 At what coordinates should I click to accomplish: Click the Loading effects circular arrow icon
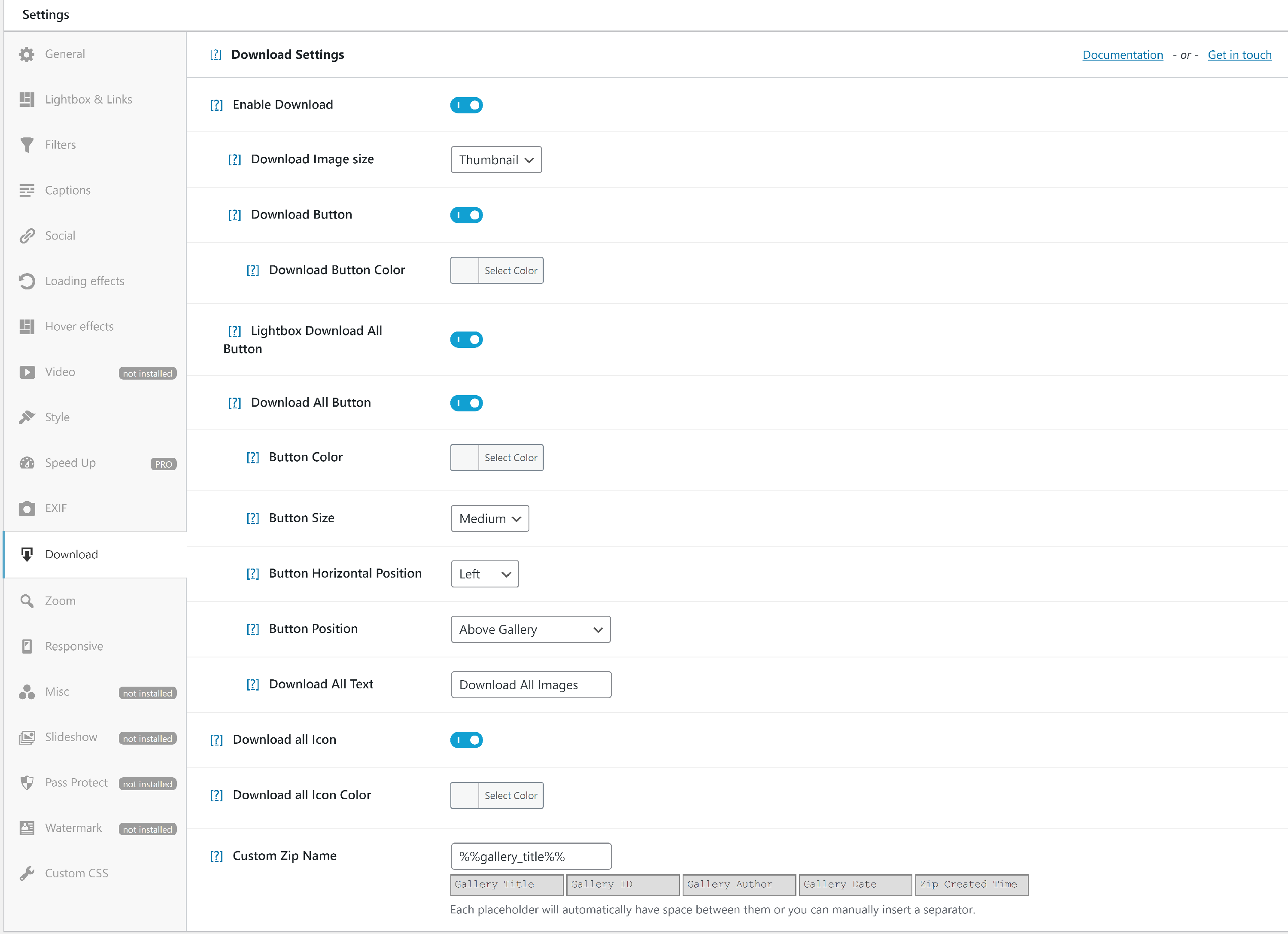27,281
